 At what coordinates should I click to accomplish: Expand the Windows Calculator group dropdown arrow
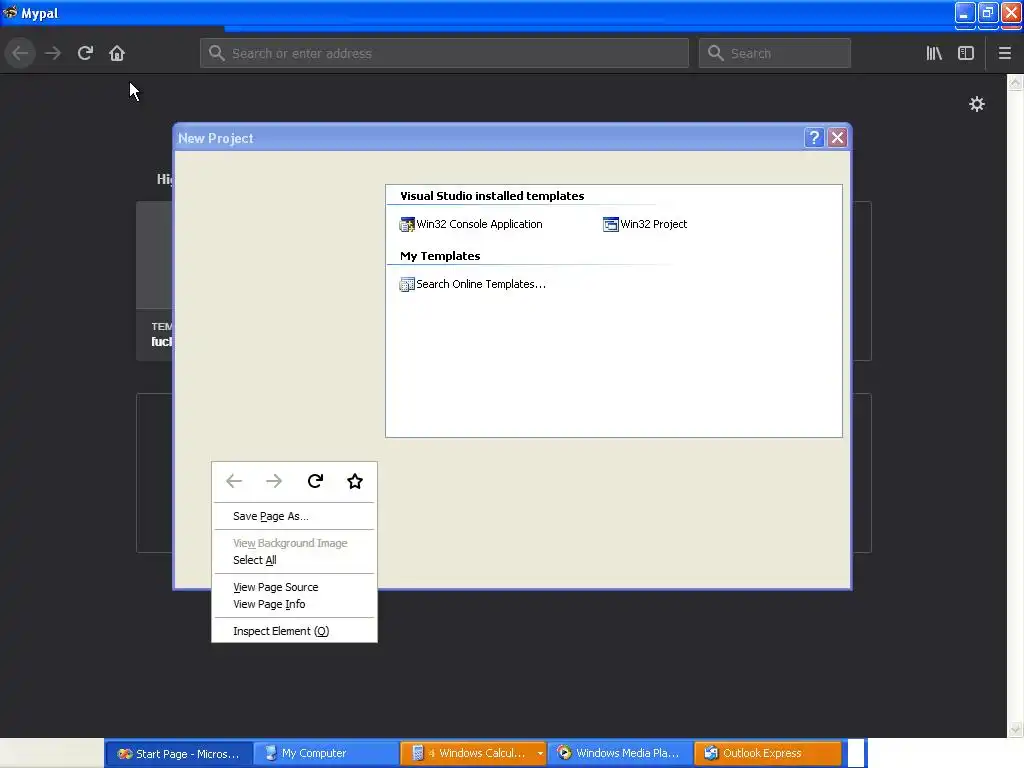540,753
